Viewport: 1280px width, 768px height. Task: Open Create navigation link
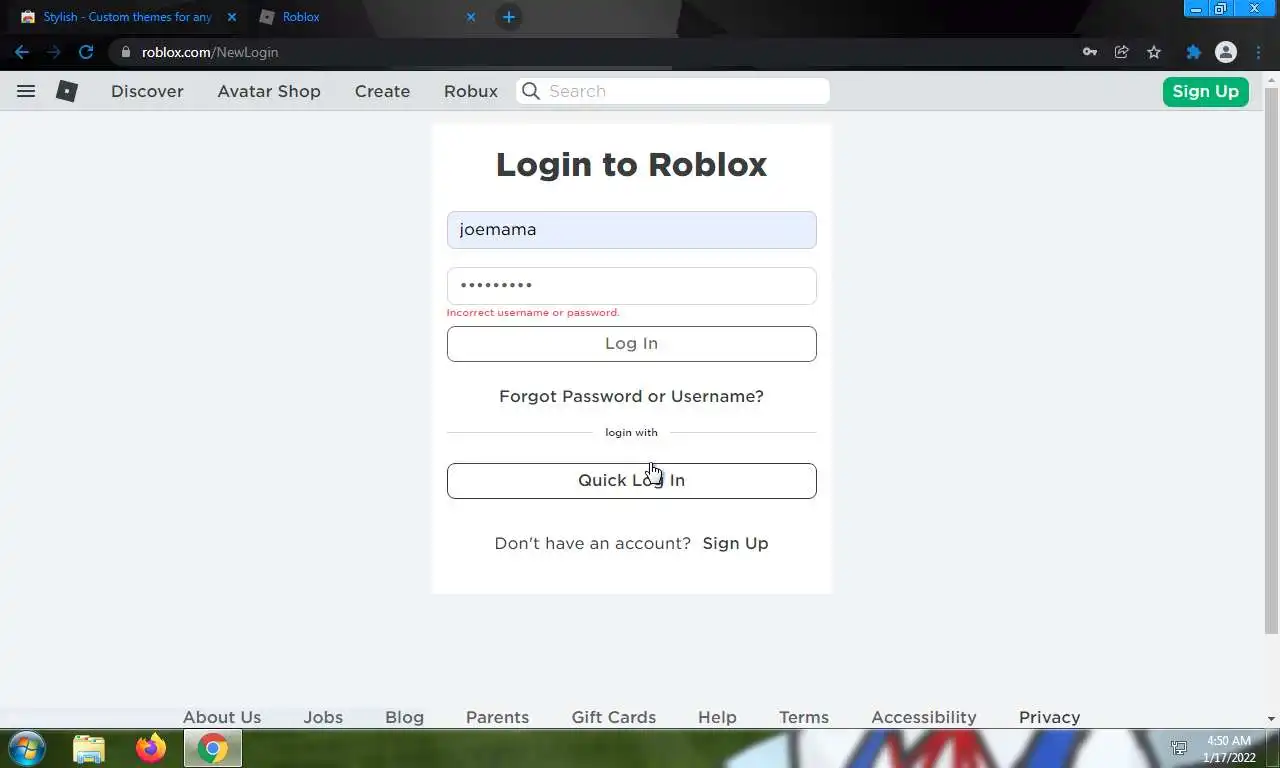[382, 91]
